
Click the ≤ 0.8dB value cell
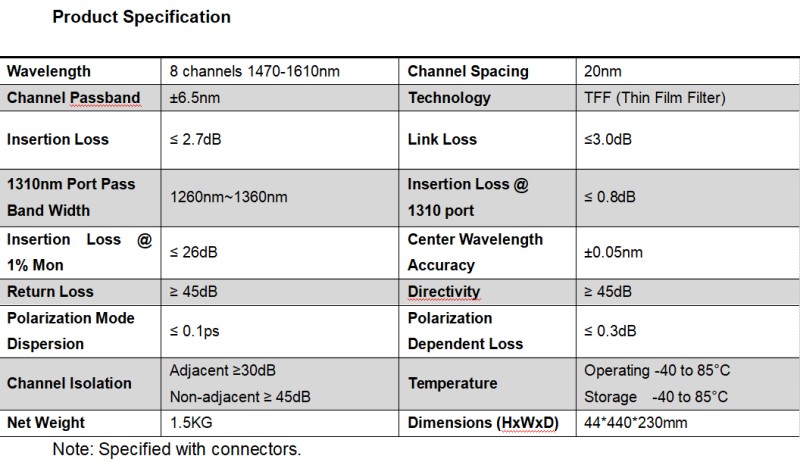[610, 197]
